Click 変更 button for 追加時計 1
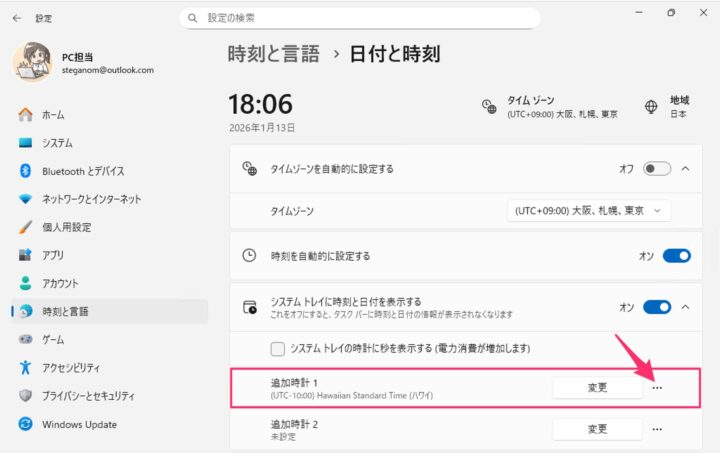 (x=597, y=388)
